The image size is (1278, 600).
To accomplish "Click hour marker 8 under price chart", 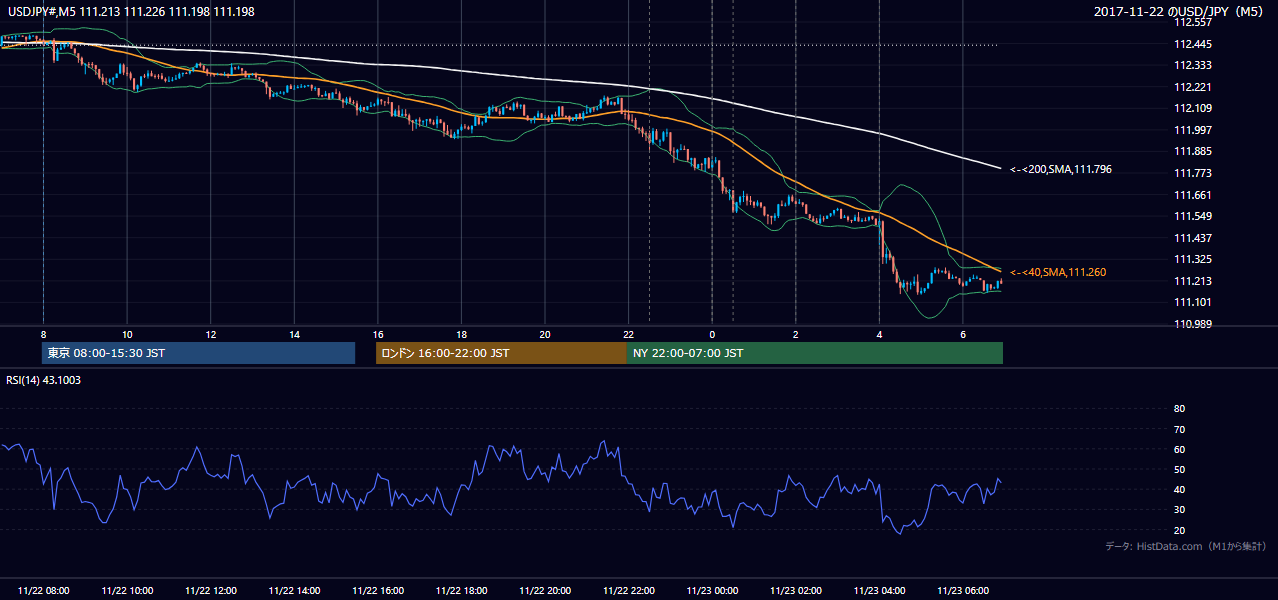I will point(44,334).
